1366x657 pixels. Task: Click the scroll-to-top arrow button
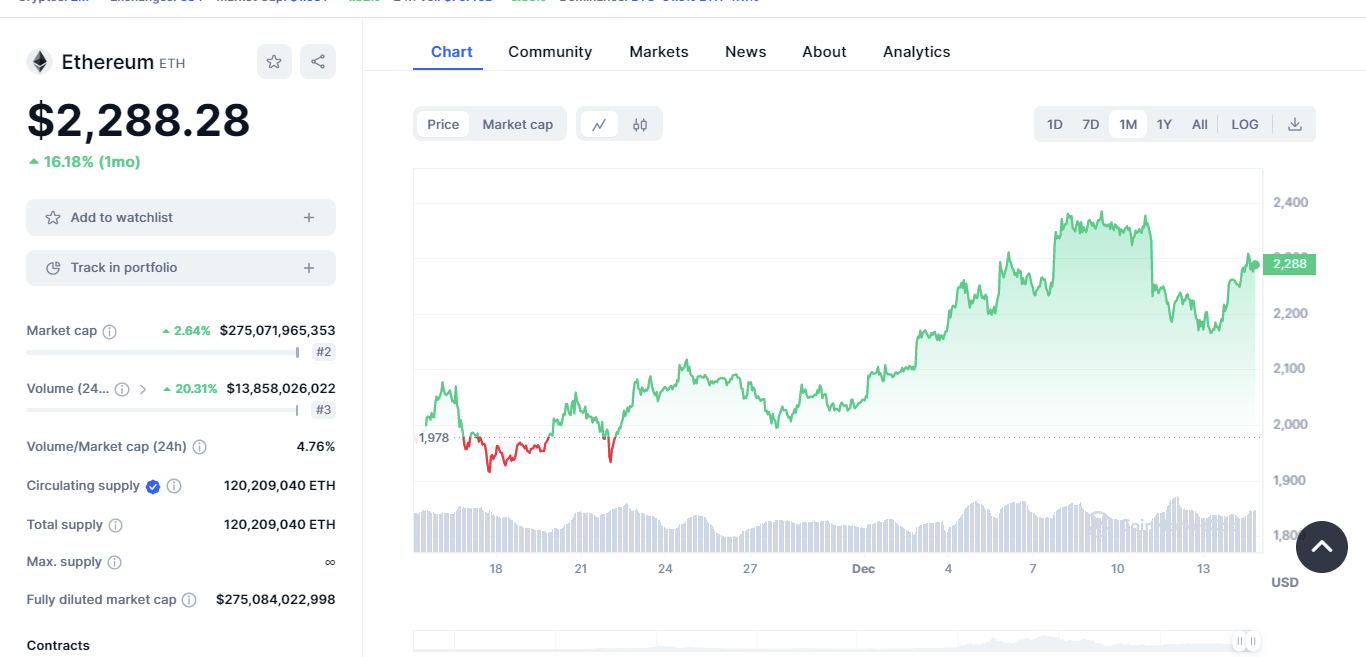pyautogui.click(x=1322, y=547)
